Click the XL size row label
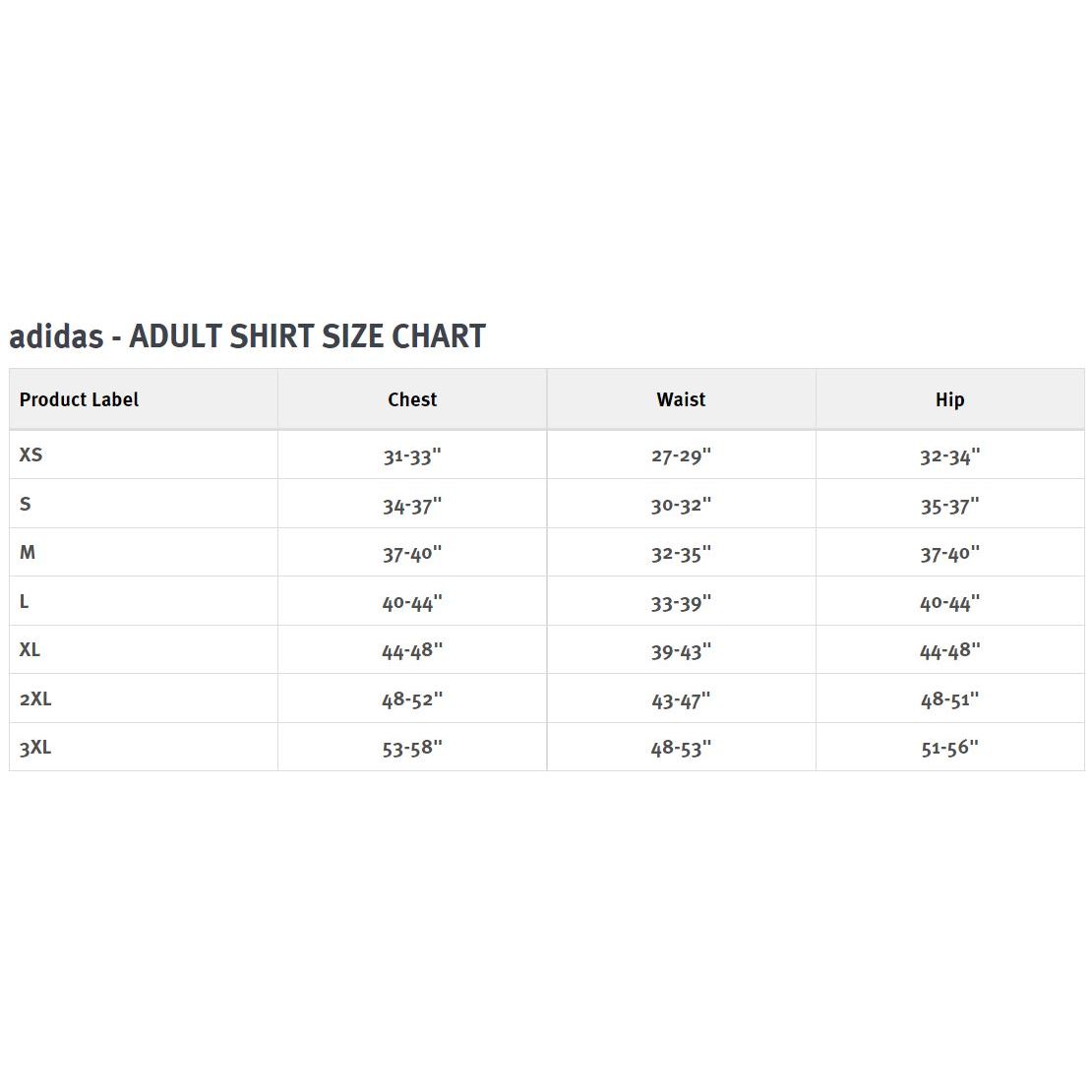The height and width of the screenshot is (1092, 1092). 30,650
